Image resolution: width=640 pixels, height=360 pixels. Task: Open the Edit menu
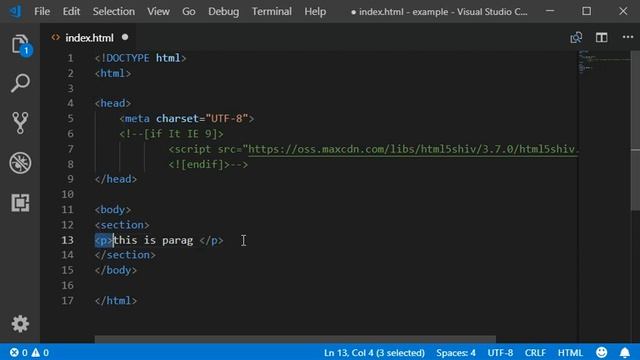coord(71,11)
